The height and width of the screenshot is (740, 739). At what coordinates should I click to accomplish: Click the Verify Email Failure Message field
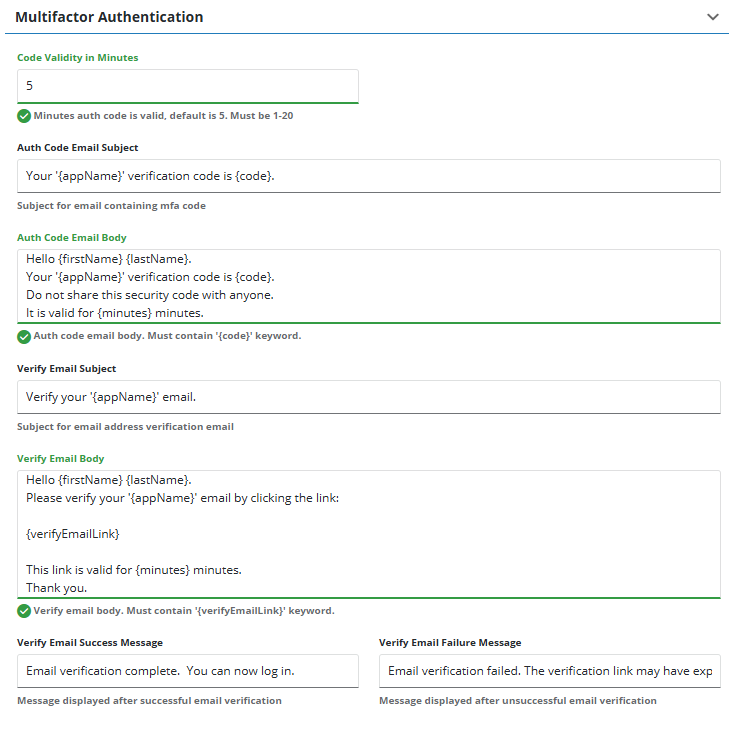pos(549,670)
